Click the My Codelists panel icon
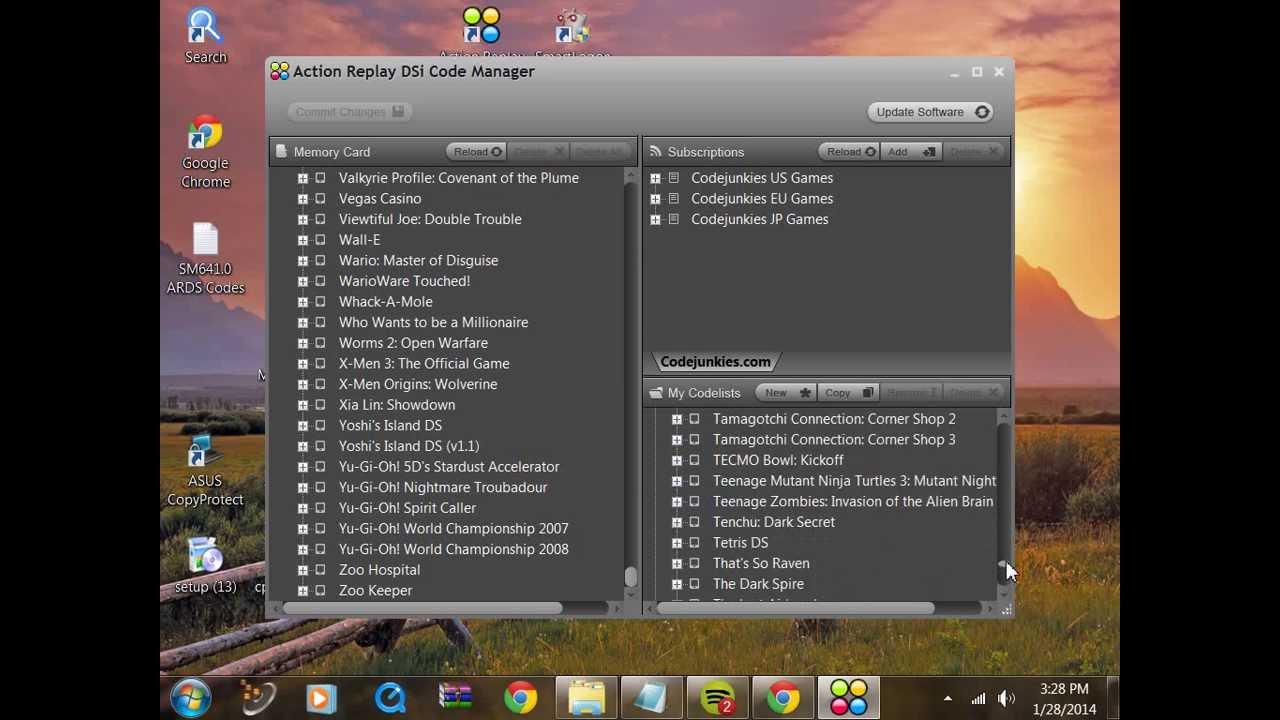 pos(656,393)
